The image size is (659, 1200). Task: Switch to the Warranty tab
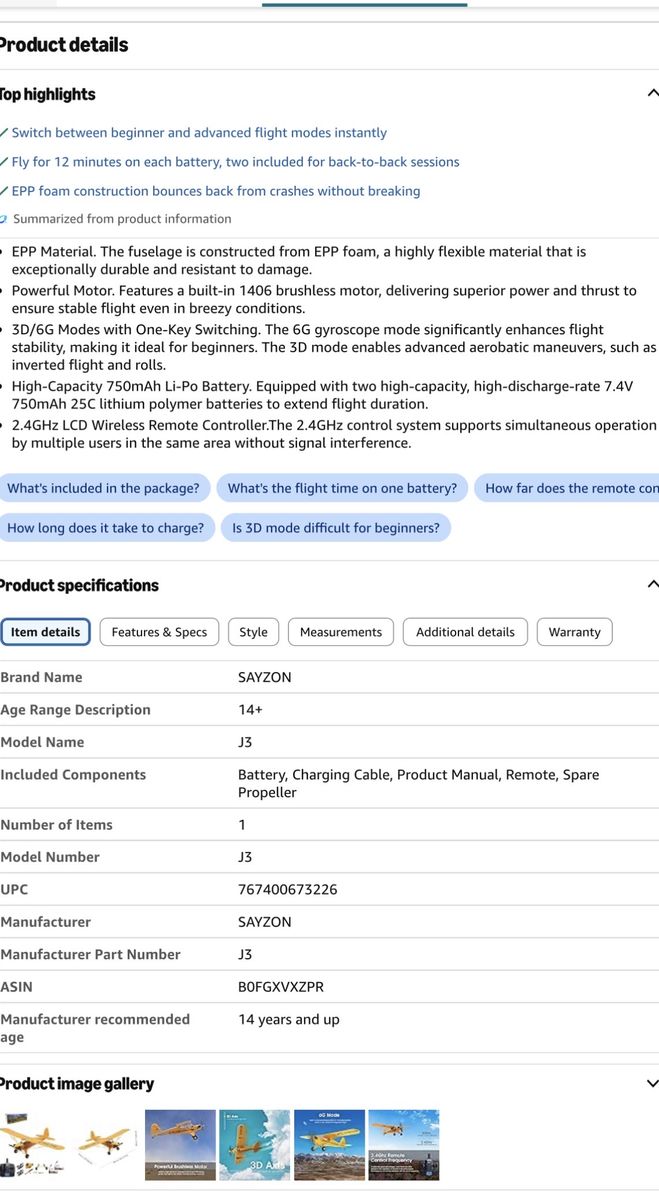point(575,632)
